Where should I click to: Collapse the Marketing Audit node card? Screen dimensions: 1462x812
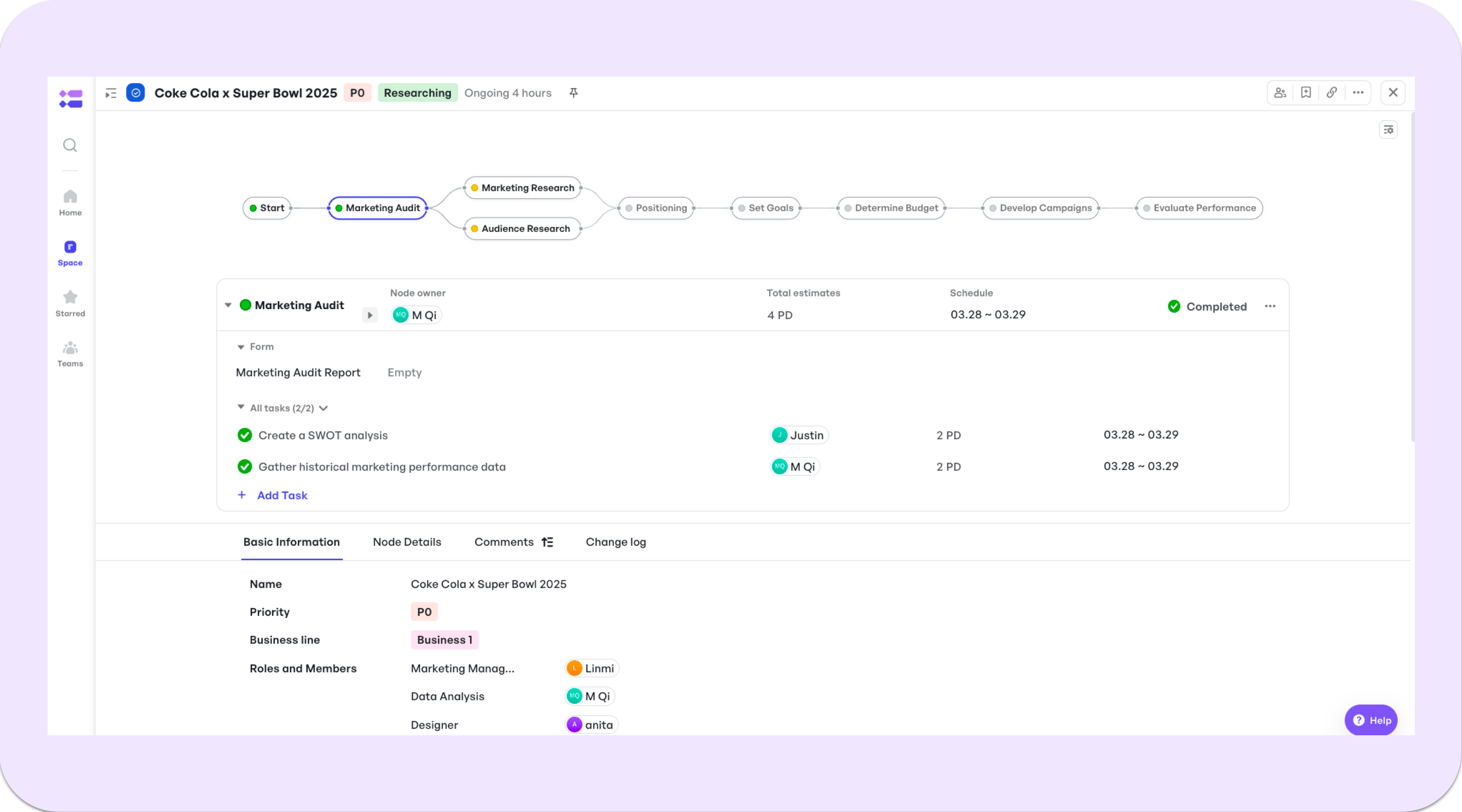pyautogui.click(x=228, y=305)
